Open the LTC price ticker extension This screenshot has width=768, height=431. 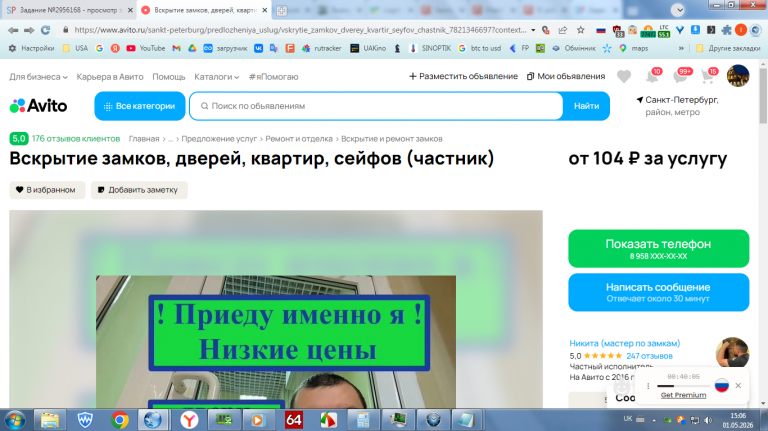[664, 30]
